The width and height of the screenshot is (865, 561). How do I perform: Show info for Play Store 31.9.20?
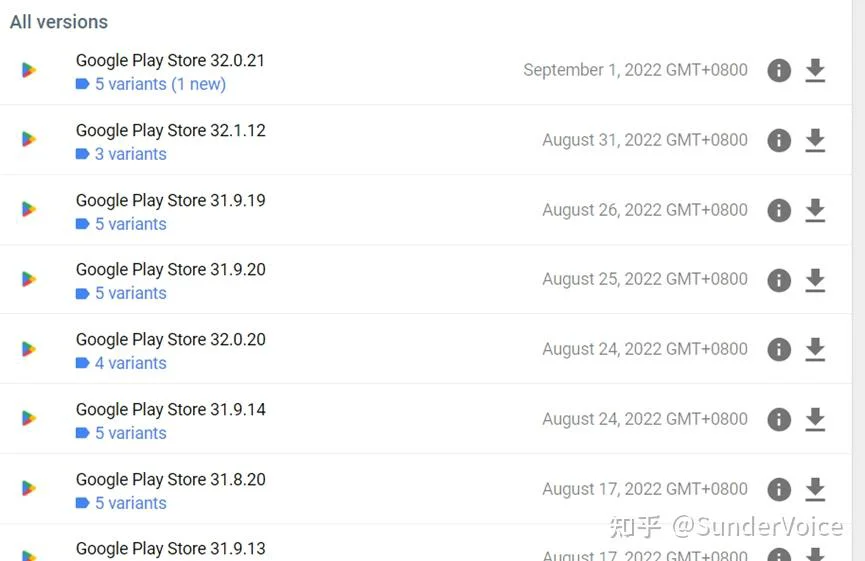click(x=779, y=280)
